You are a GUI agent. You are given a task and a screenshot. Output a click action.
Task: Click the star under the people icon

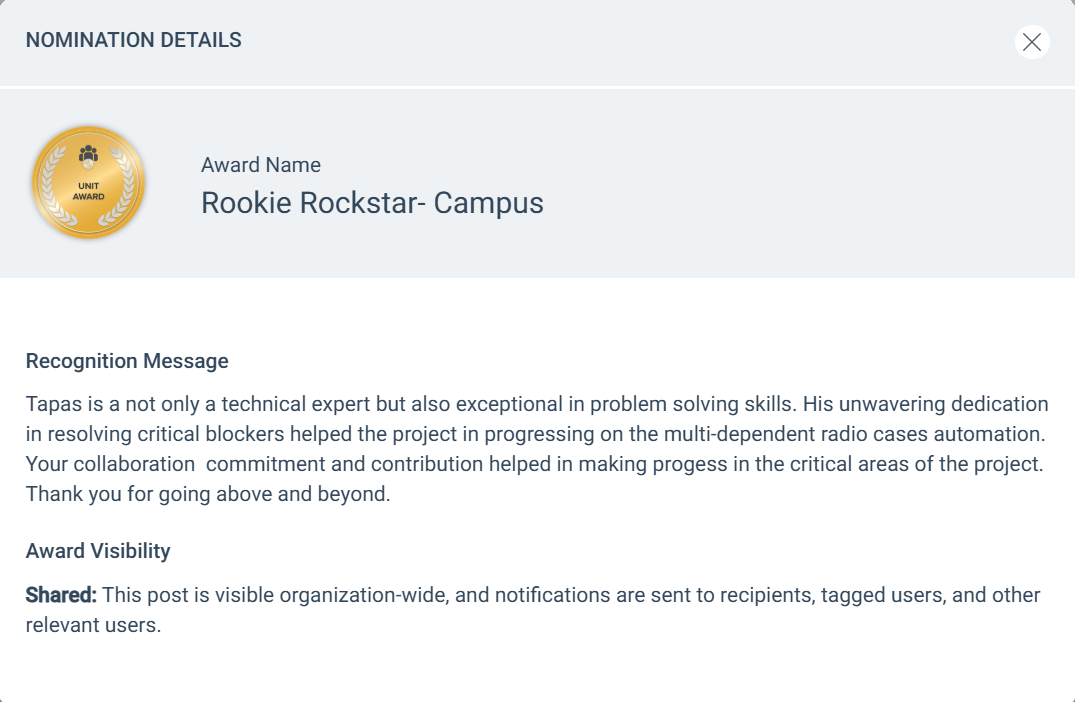coord(88,163)
